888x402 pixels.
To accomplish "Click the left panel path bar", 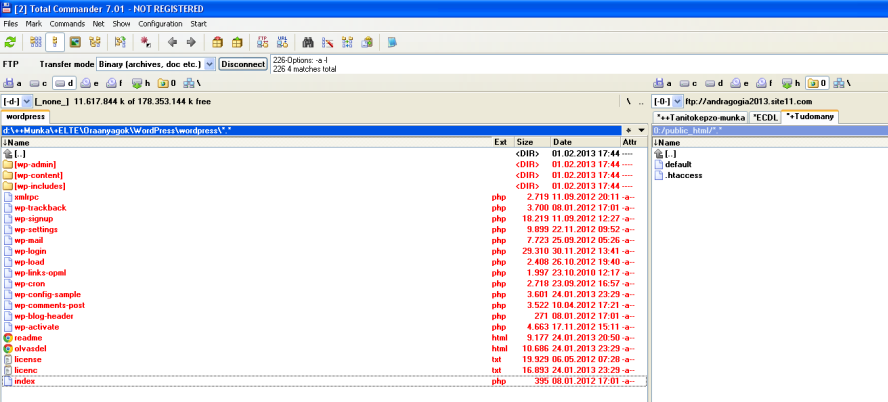I will [x=311, y=131].
